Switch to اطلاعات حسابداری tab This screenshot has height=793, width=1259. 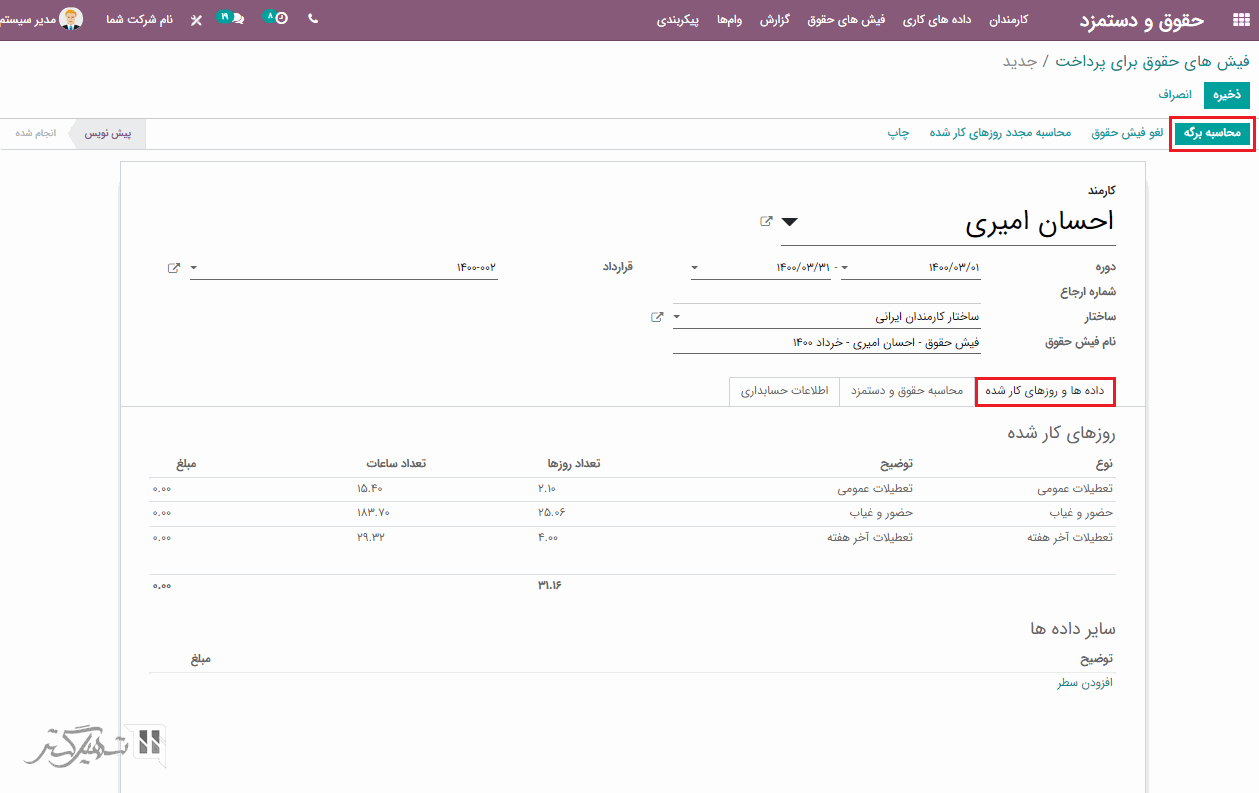pos(784,391)
